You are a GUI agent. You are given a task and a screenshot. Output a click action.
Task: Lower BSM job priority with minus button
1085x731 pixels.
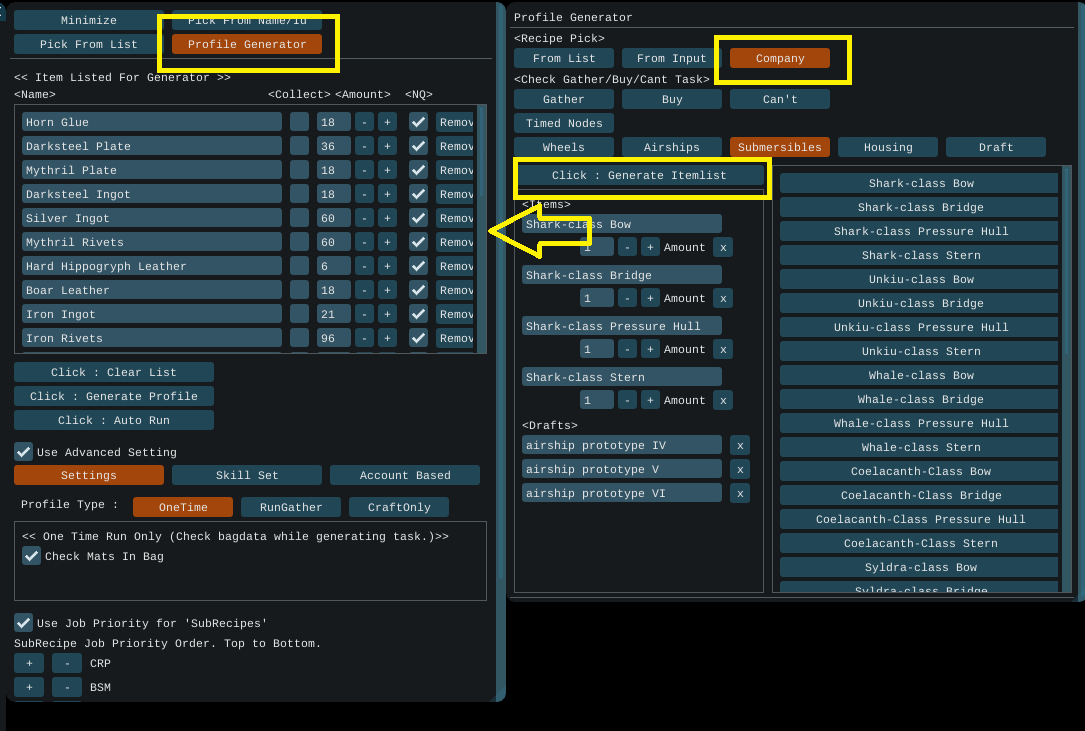pos(67,687)
